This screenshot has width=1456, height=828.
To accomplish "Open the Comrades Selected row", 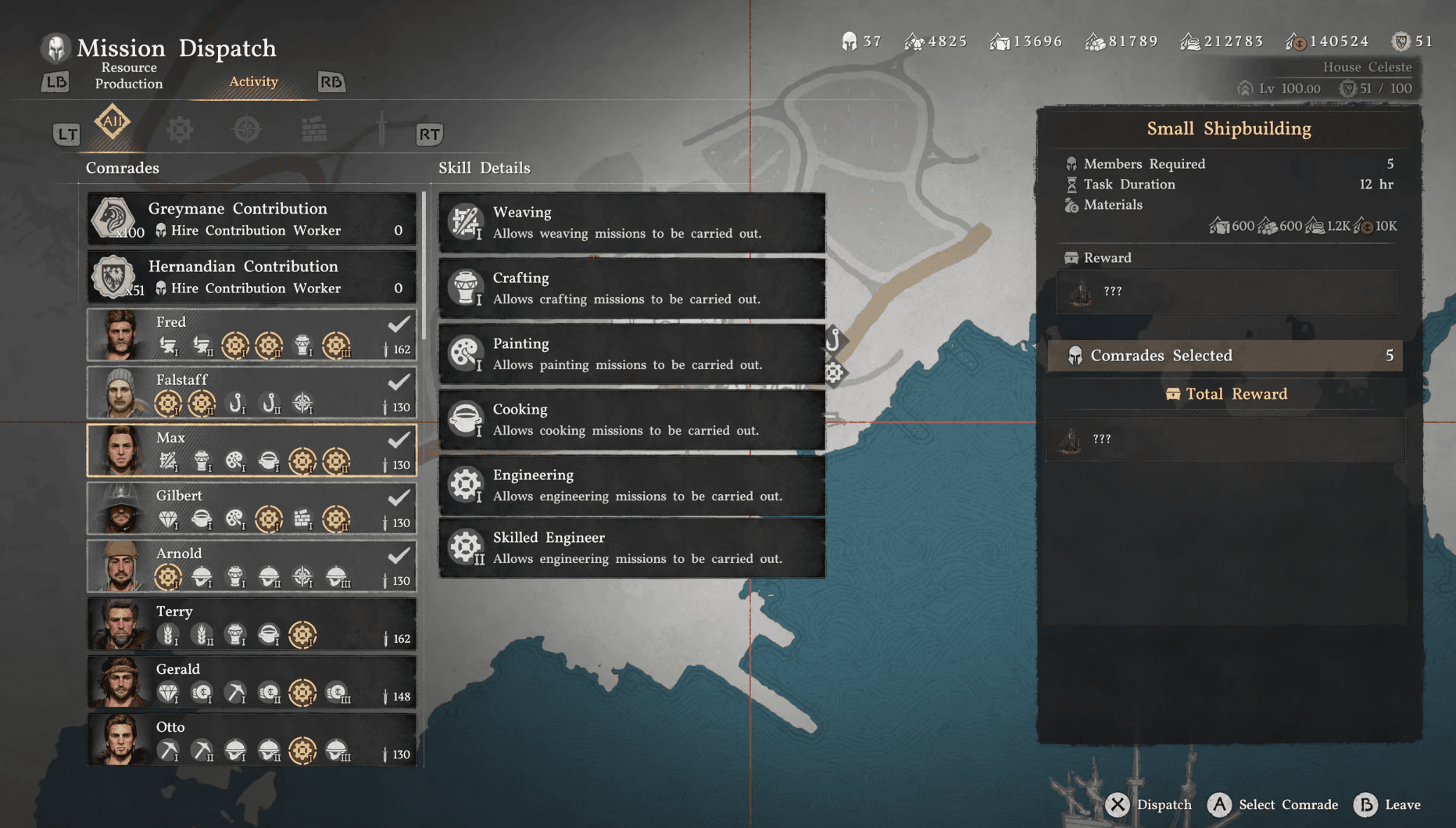I will point(1225,356).
